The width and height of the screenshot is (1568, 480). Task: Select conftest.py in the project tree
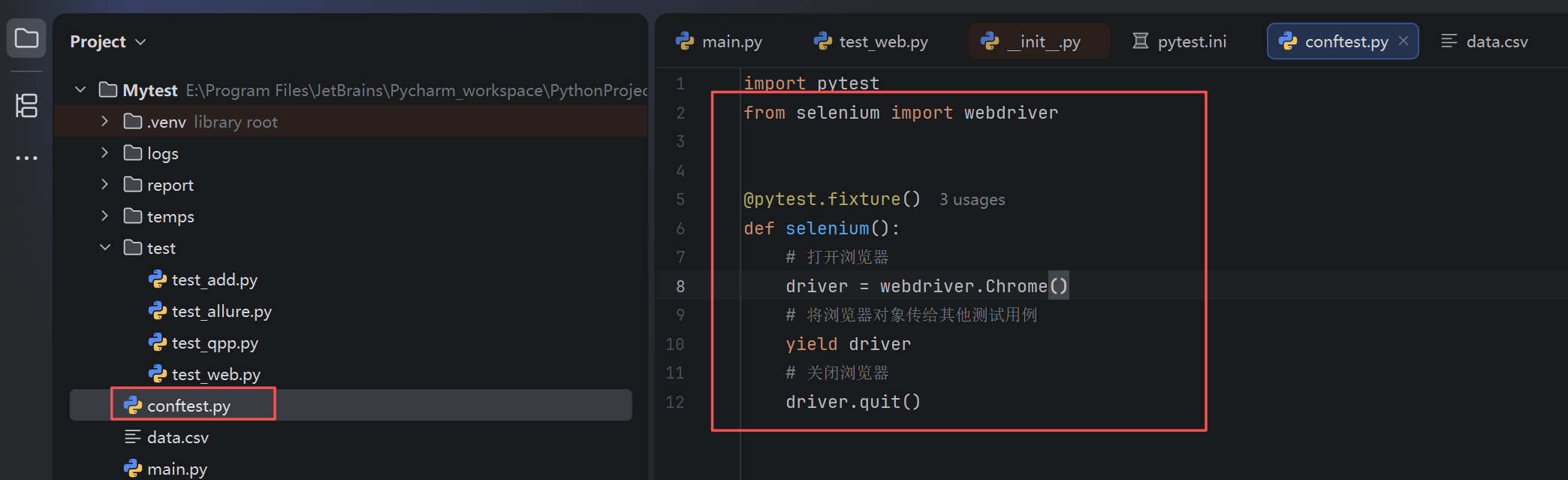[x=188, y=406]
